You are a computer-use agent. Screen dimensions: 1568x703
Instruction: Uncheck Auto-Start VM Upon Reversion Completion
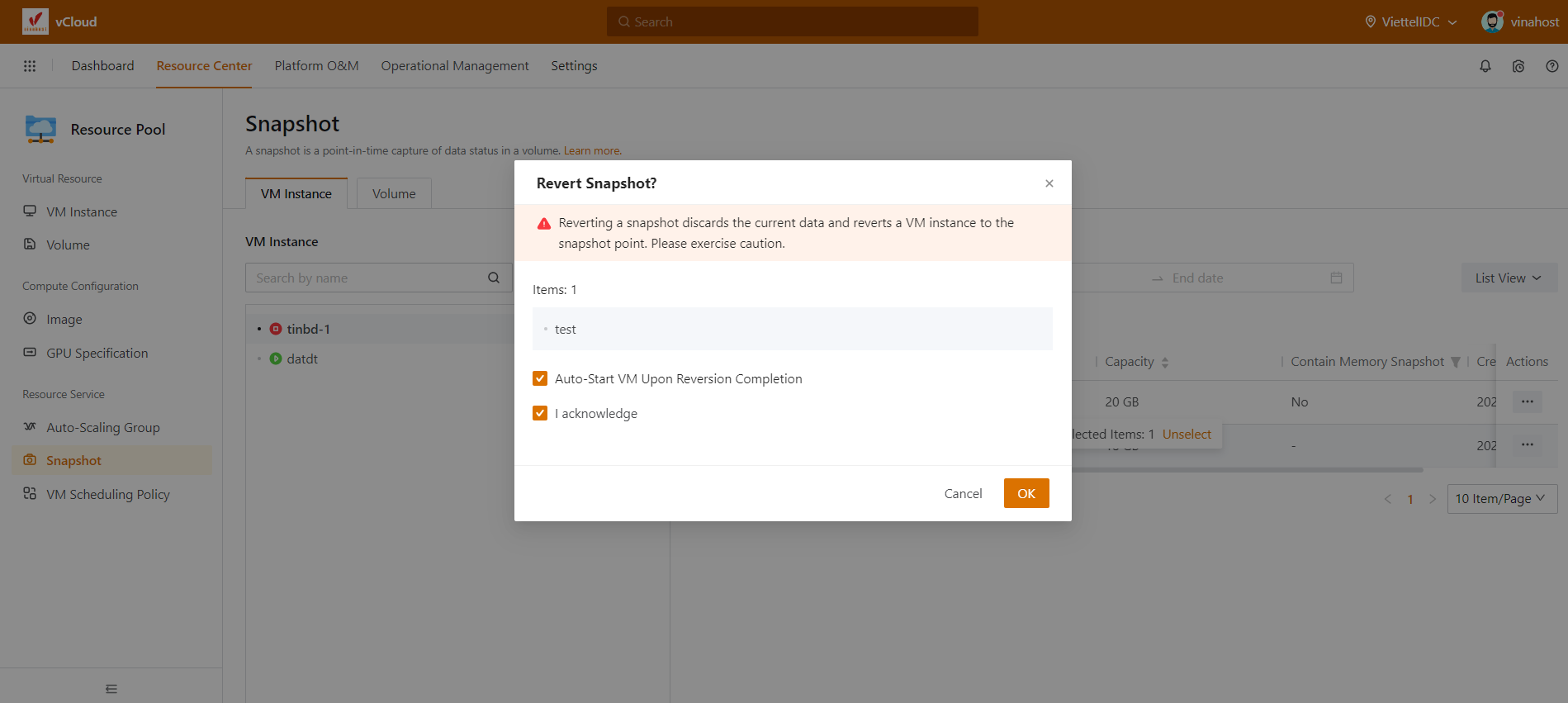[x=540, y=378]
